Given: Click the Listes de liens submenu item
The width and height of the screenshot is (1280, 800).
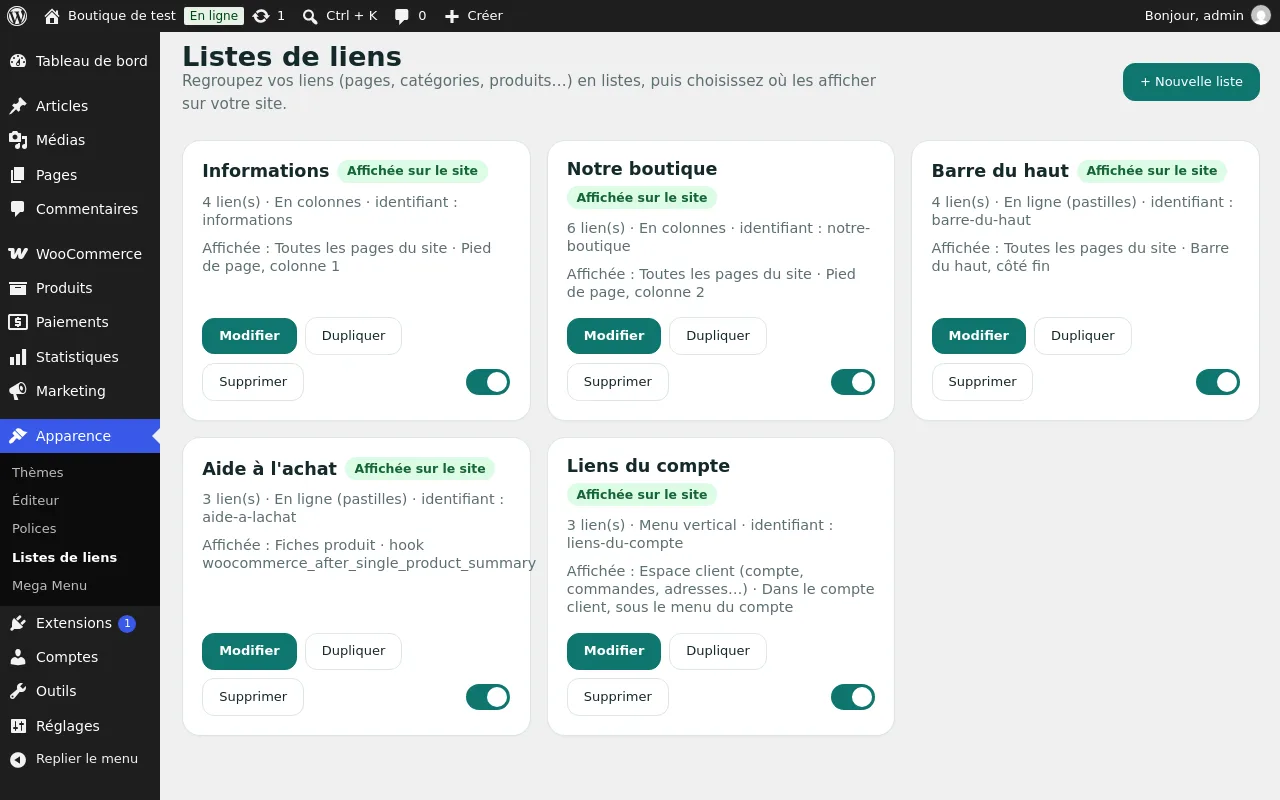Looking at the screenshot, I should (x=65, y=557).
